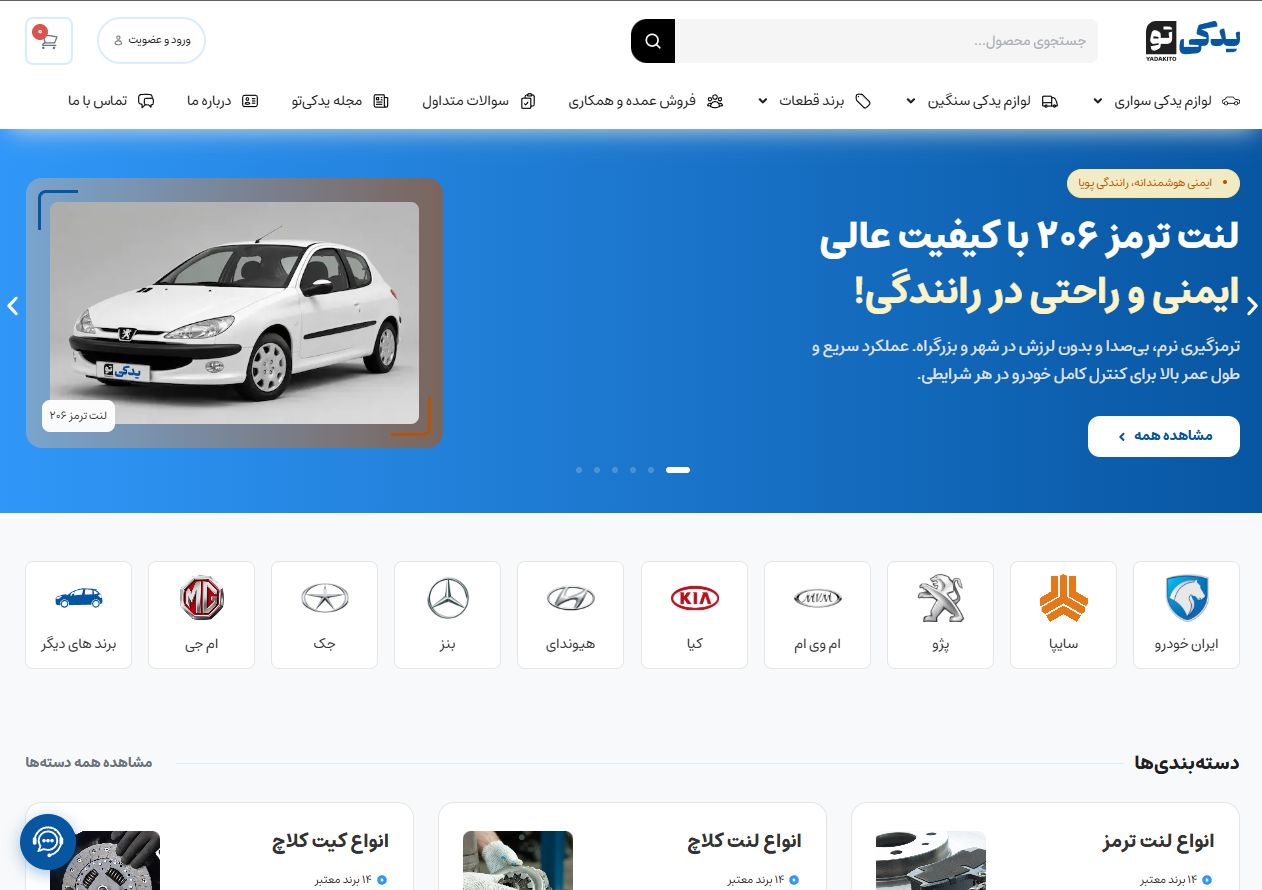1262x890 pixels.
Task: Select the MVM brand logo
Action: 817,599
